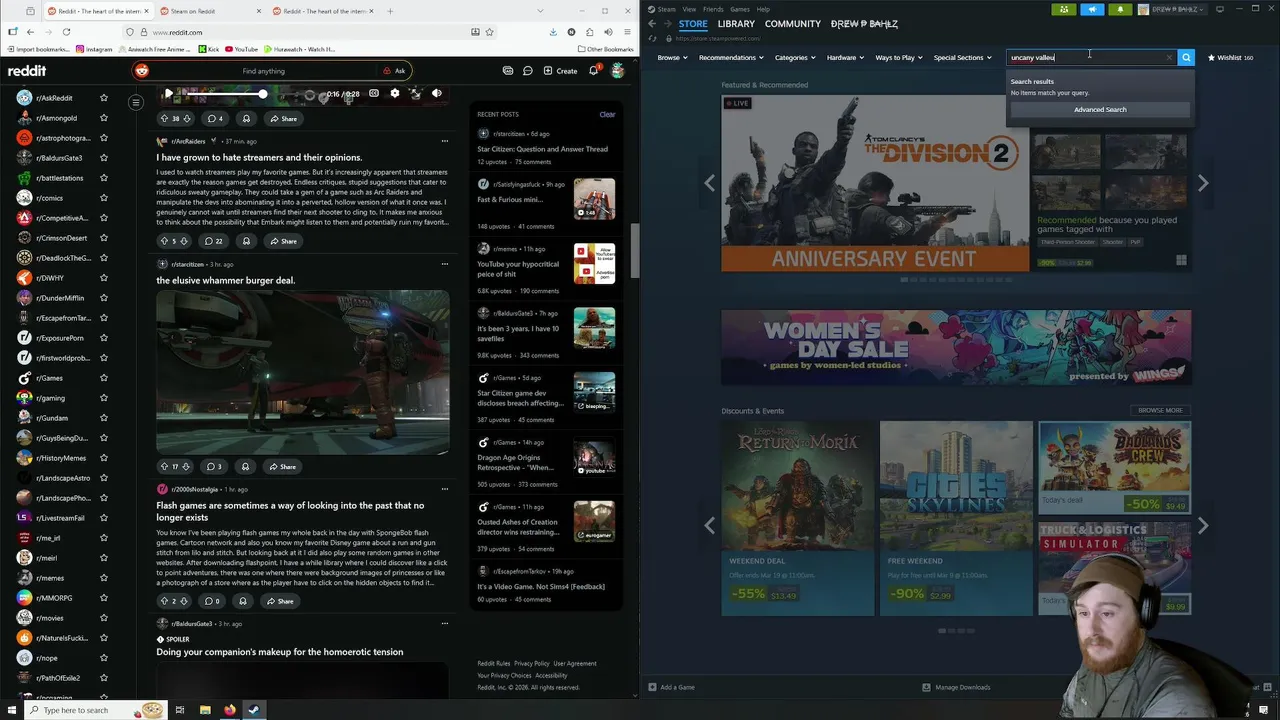Screen dimensions: 1280x720
Task: Clear the Steam search field with X
Action: click(x=1169, y=58)
